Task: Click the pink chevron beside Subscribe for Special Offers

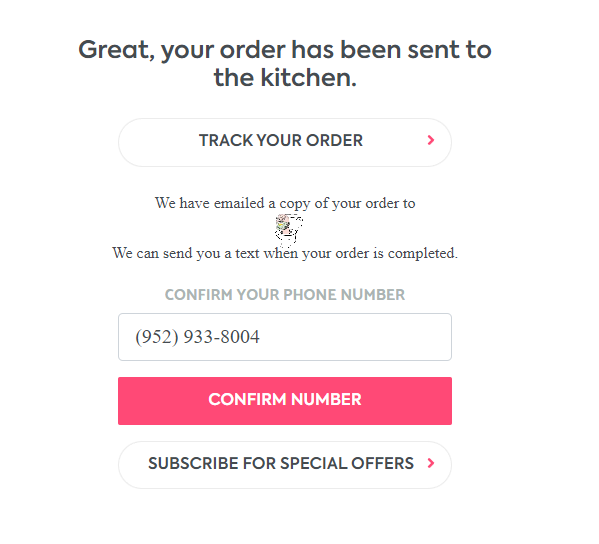Action: 431,463
